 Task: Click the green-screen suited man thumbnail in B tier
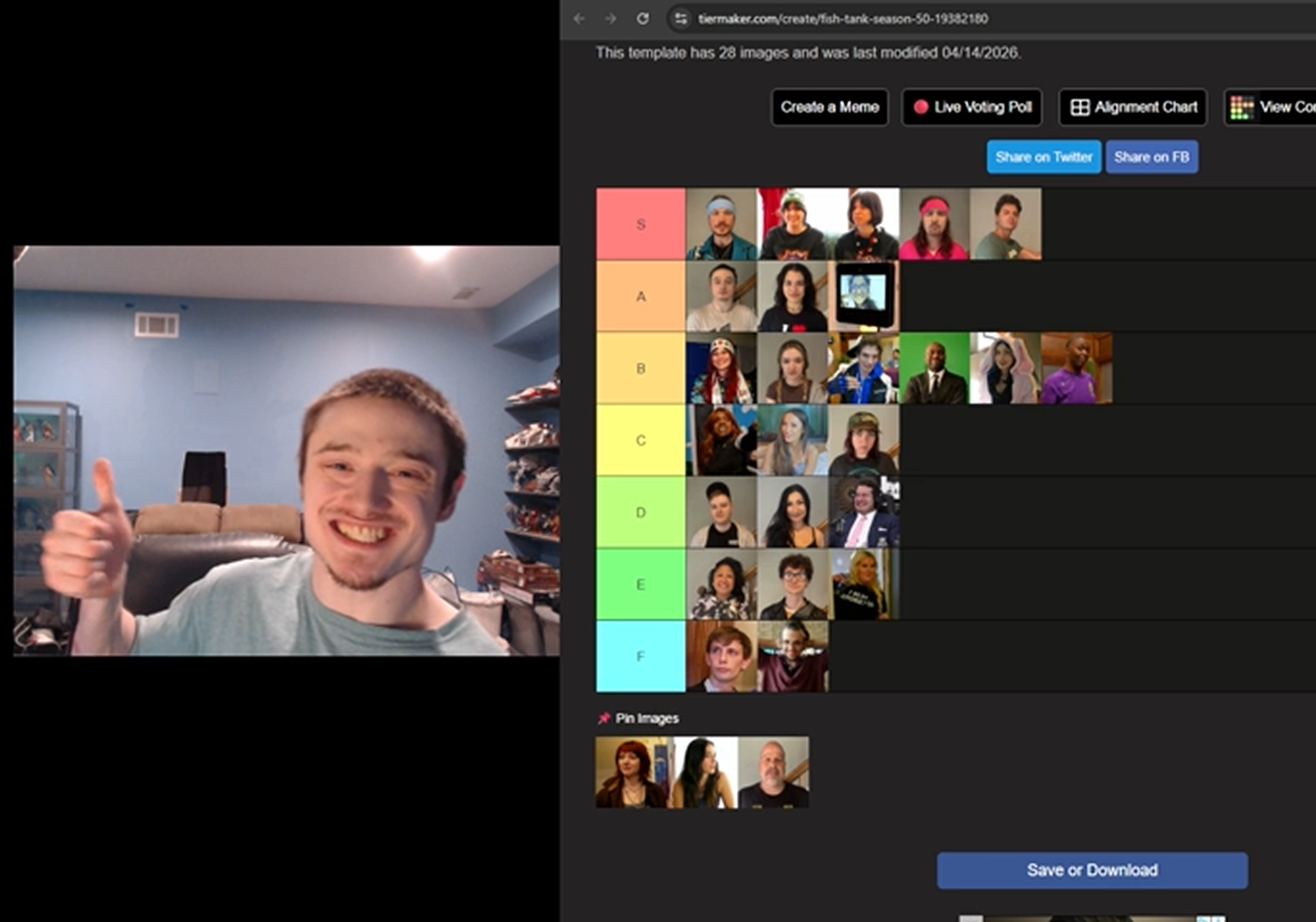pos(934,368)
